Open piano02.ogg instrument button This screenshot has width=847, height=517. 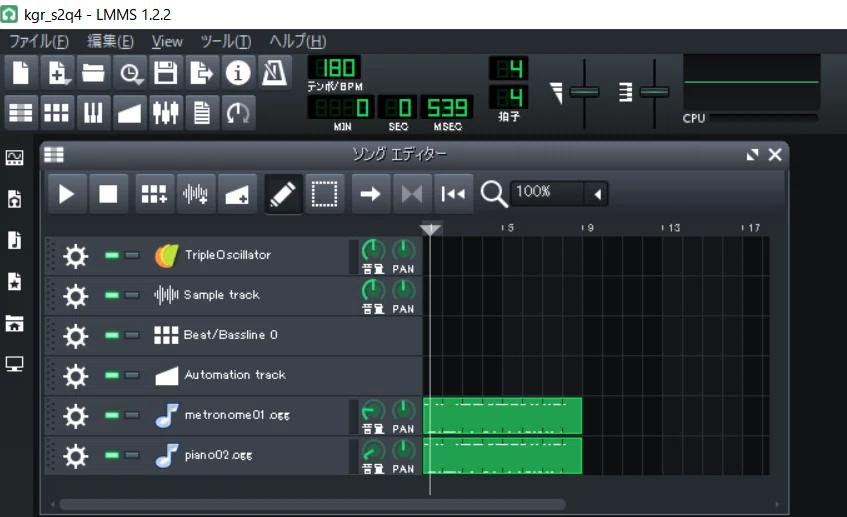point(248,455)
